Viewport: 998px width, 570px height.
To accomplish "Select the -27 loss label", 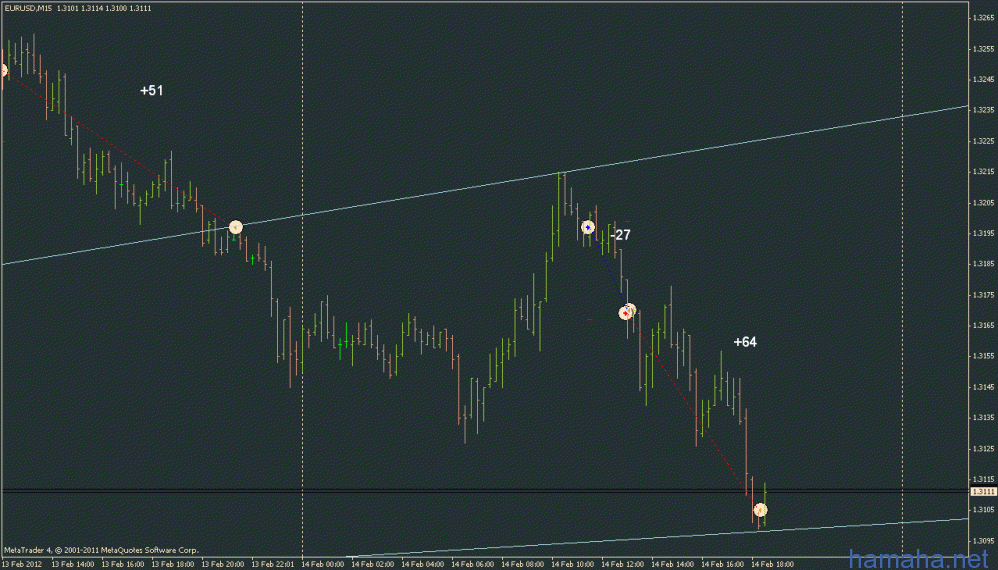I will (621, 235).
